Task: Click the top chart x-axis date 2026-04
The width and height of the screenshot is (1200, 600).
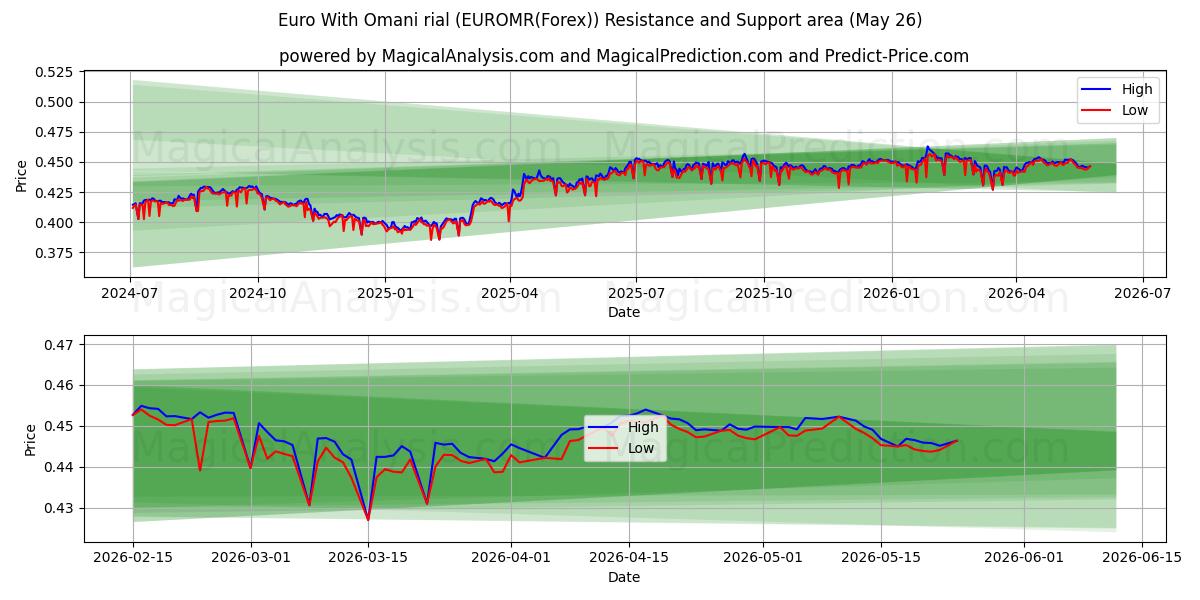Action: (x=1017, y=295)
